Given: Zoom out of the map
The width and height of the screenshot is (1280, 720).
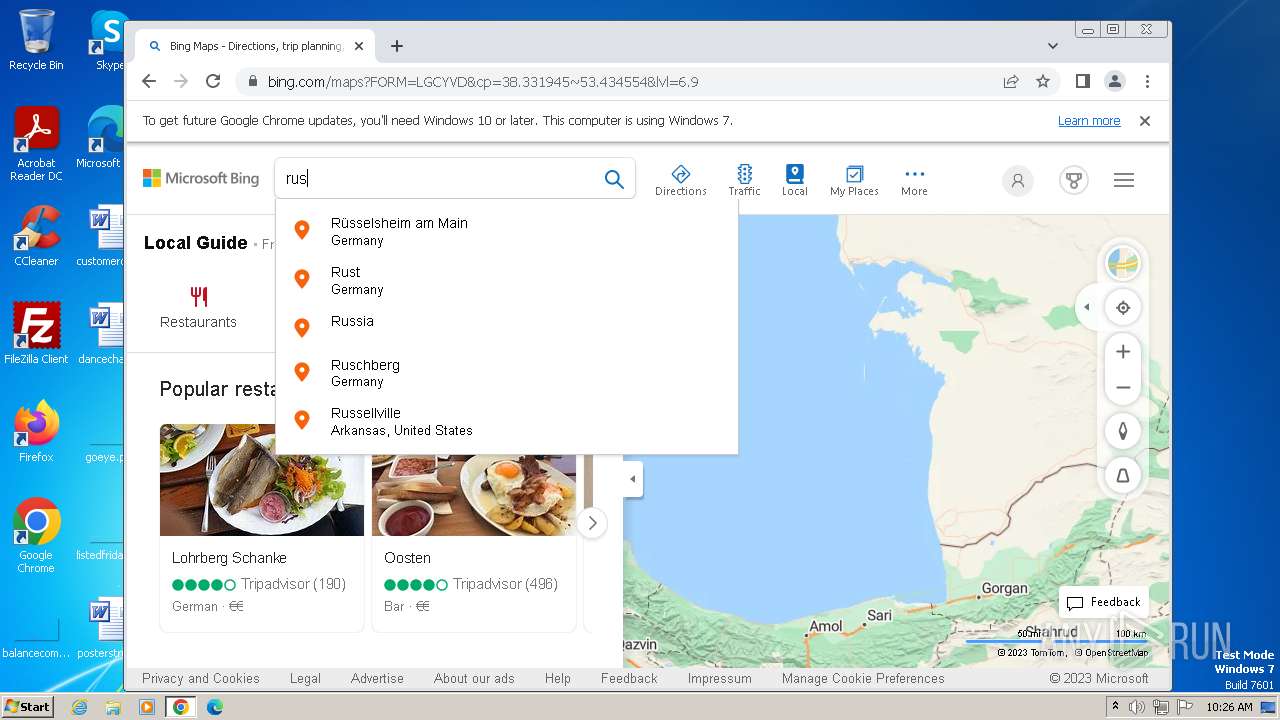Looking at the screenshot, I should pos(1123,387).
